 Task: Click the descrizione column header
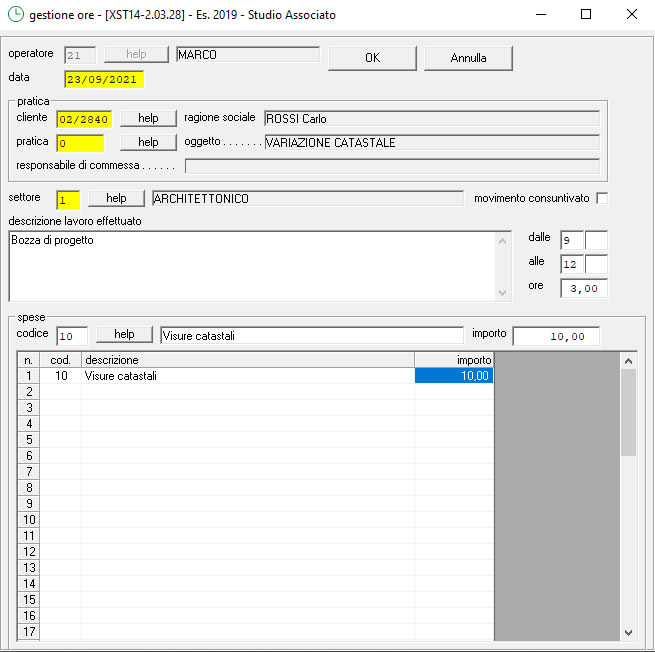(247, 360)
